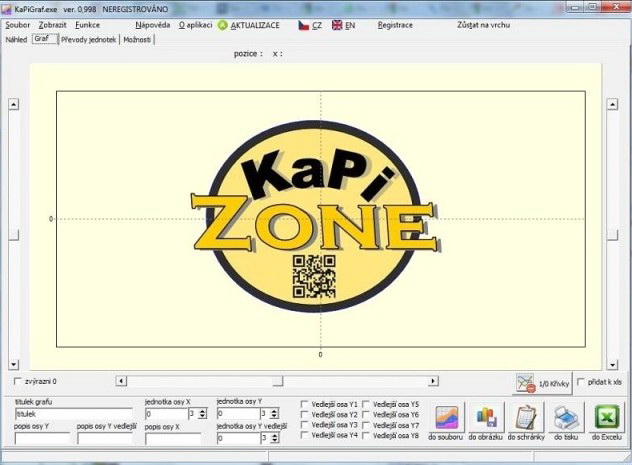The image size is (632, 465).
Task: Open the Soubor menu
Action: coord(17,25)
